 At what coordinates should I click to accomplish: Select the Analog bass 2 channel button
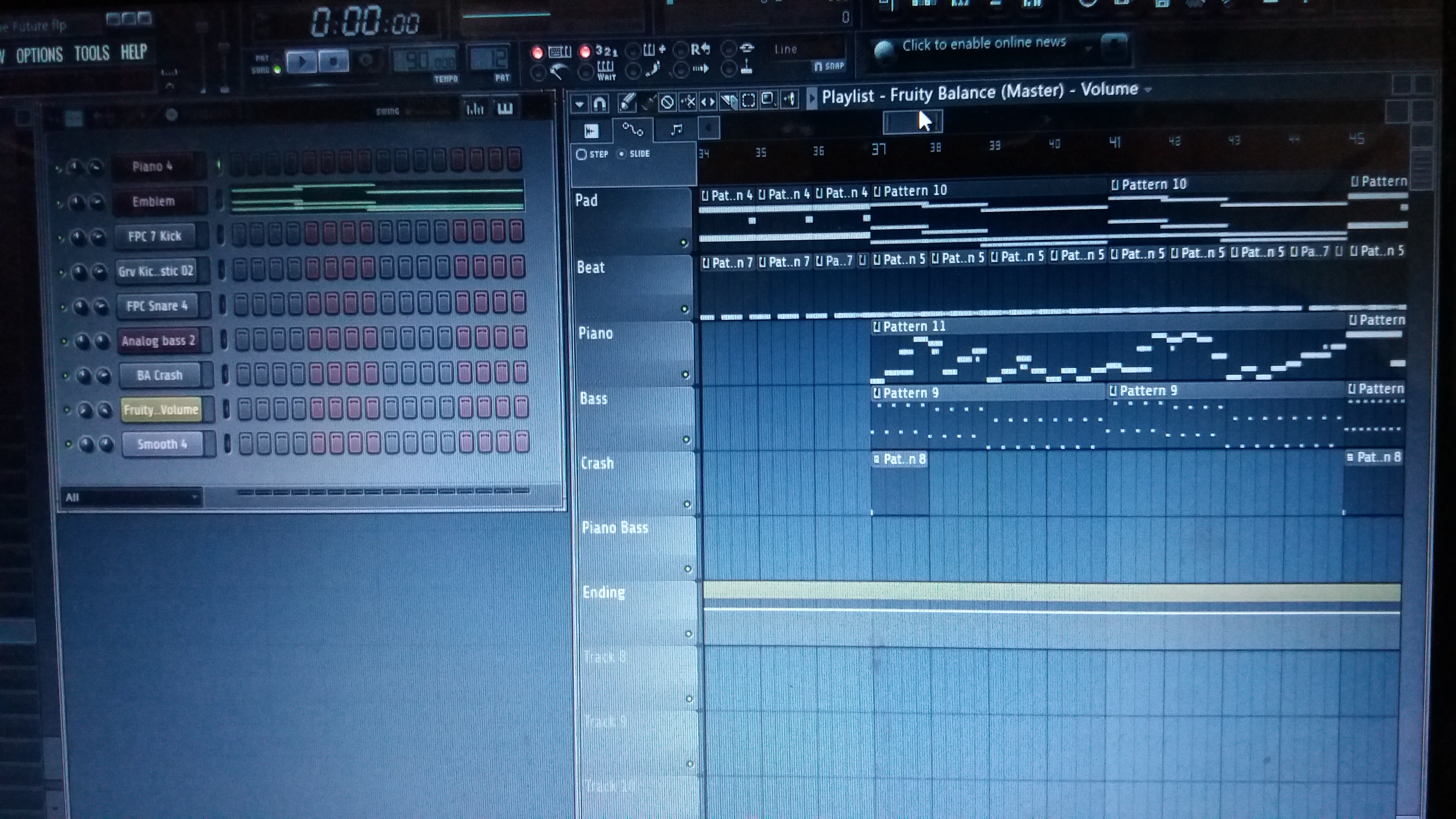tap(158, 341)
